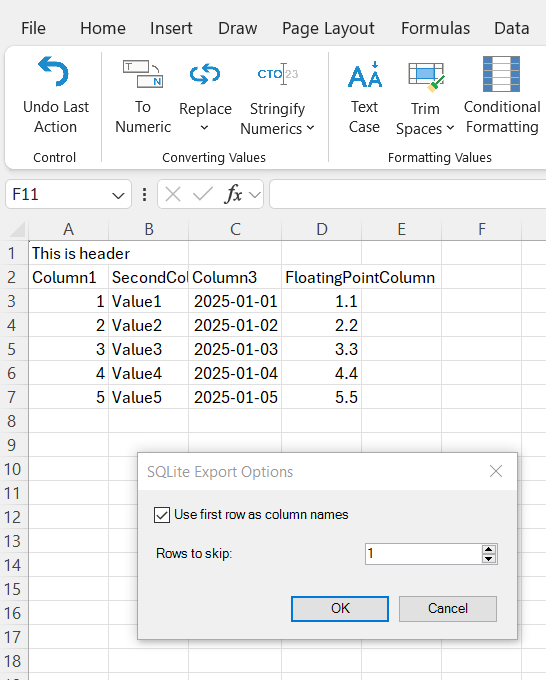
Task: Toggle Use first row as column names
Action: pos(162,515)
